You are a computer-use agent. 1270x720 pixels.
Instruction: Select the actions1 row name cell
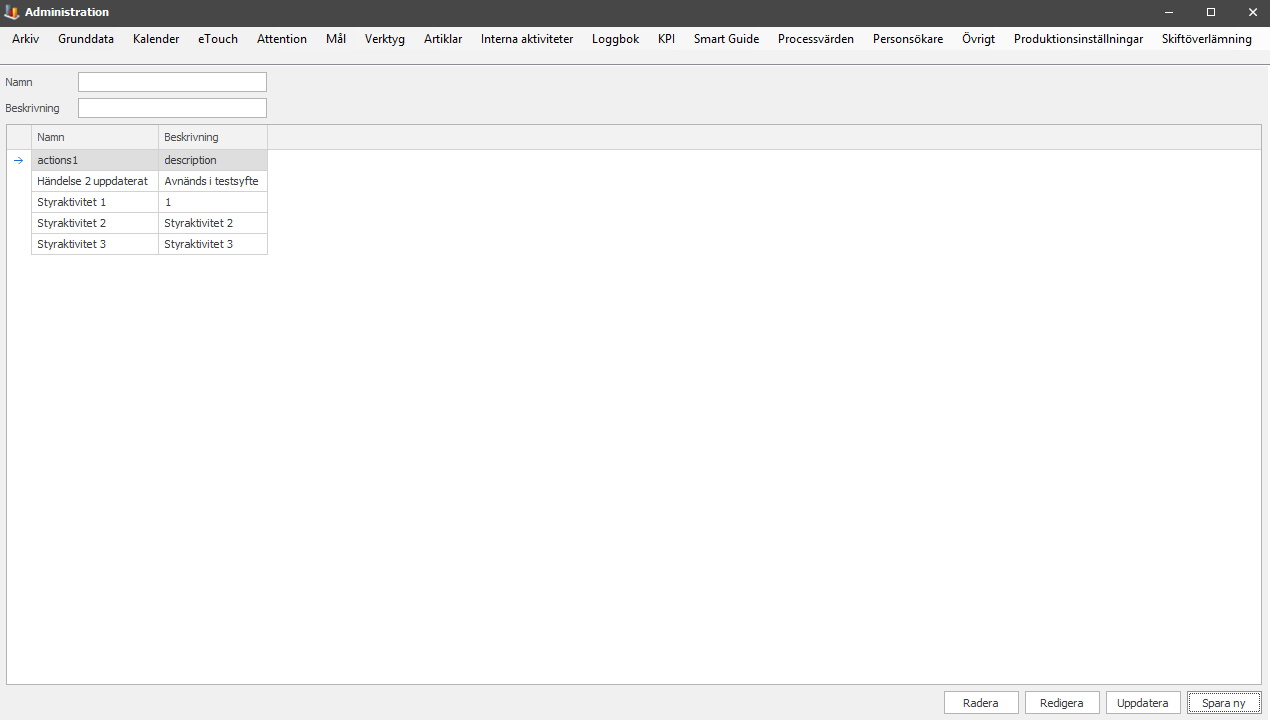[x=95, y=160]
